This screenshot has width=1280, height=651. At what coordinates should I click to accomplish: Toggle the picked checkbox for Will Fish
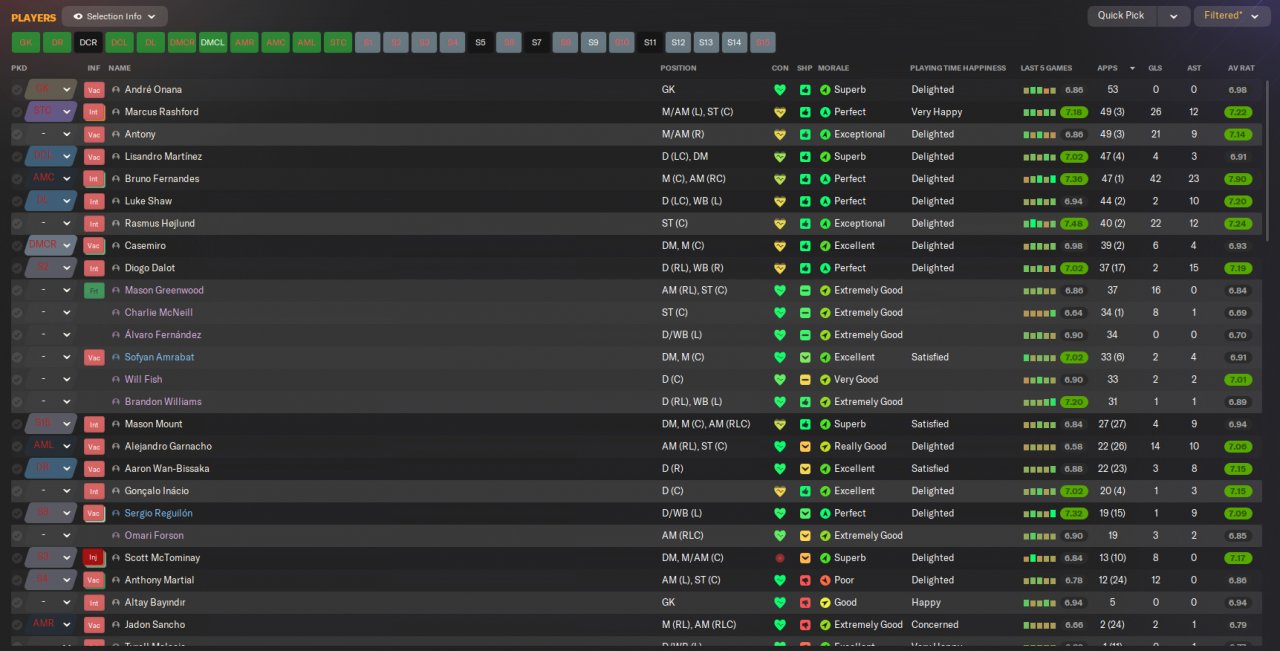pyautogui.click(x=17, y=380)
